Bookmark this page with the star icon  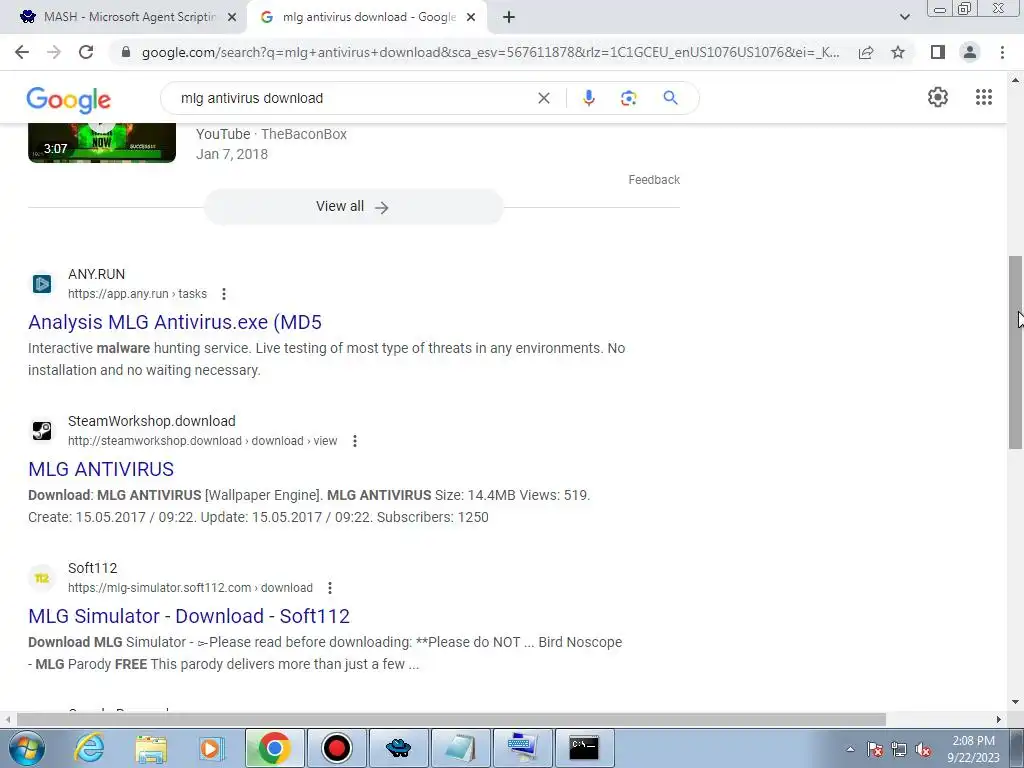[898, 52]
